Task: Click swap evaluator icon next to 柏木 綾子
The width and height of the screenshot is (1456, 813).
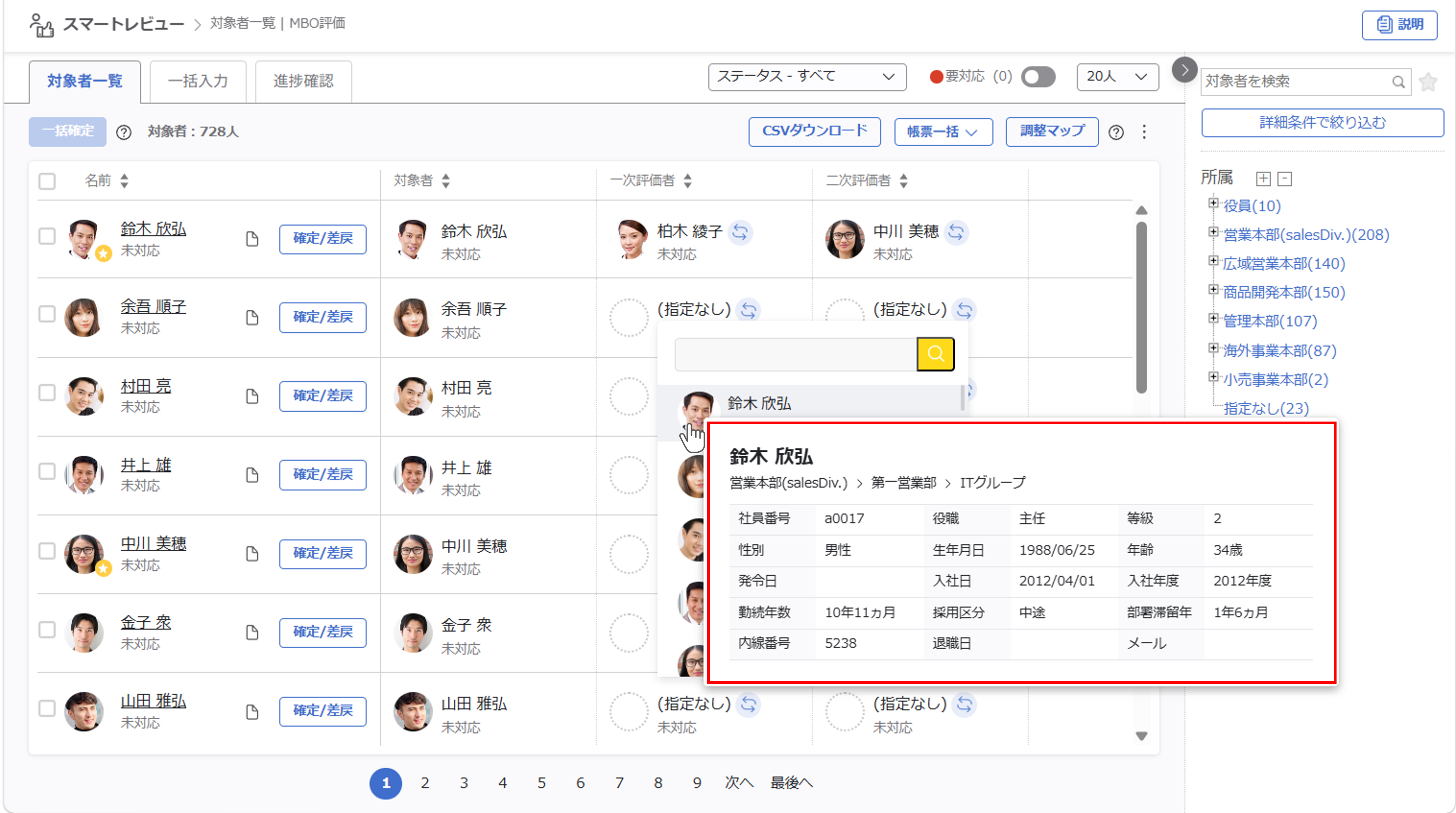Action: click(x=740, y=232)
